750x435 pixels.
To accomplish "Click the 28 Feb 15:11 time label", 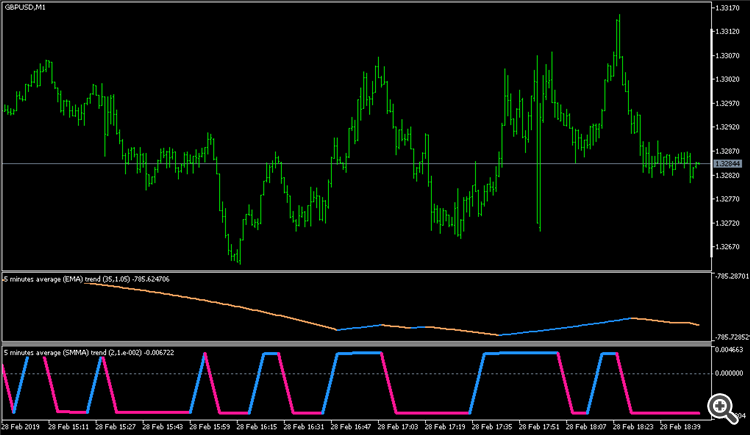I will (x=68, y=426).
